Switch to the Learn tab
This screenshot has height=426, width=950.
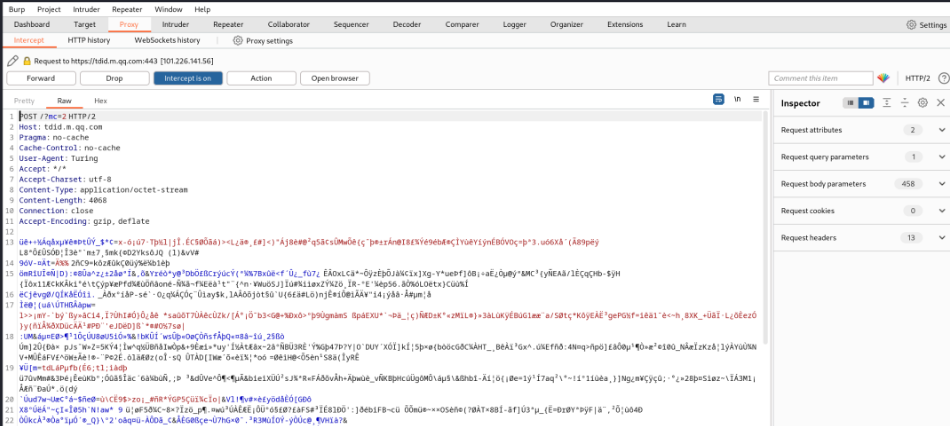676,25
